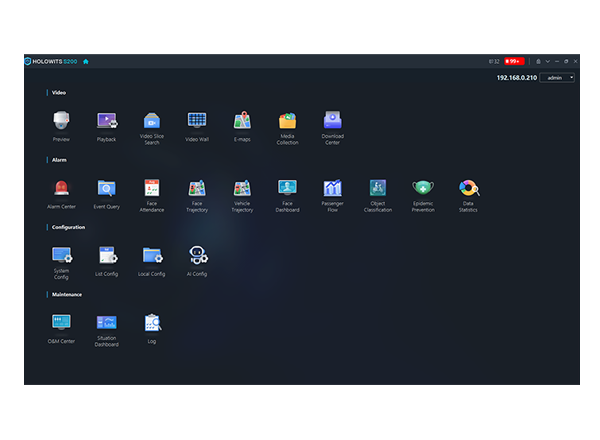This screenshot has width=600, height=440.
Task: Open Vehicle Trajectory map icon
Action: 242,188
